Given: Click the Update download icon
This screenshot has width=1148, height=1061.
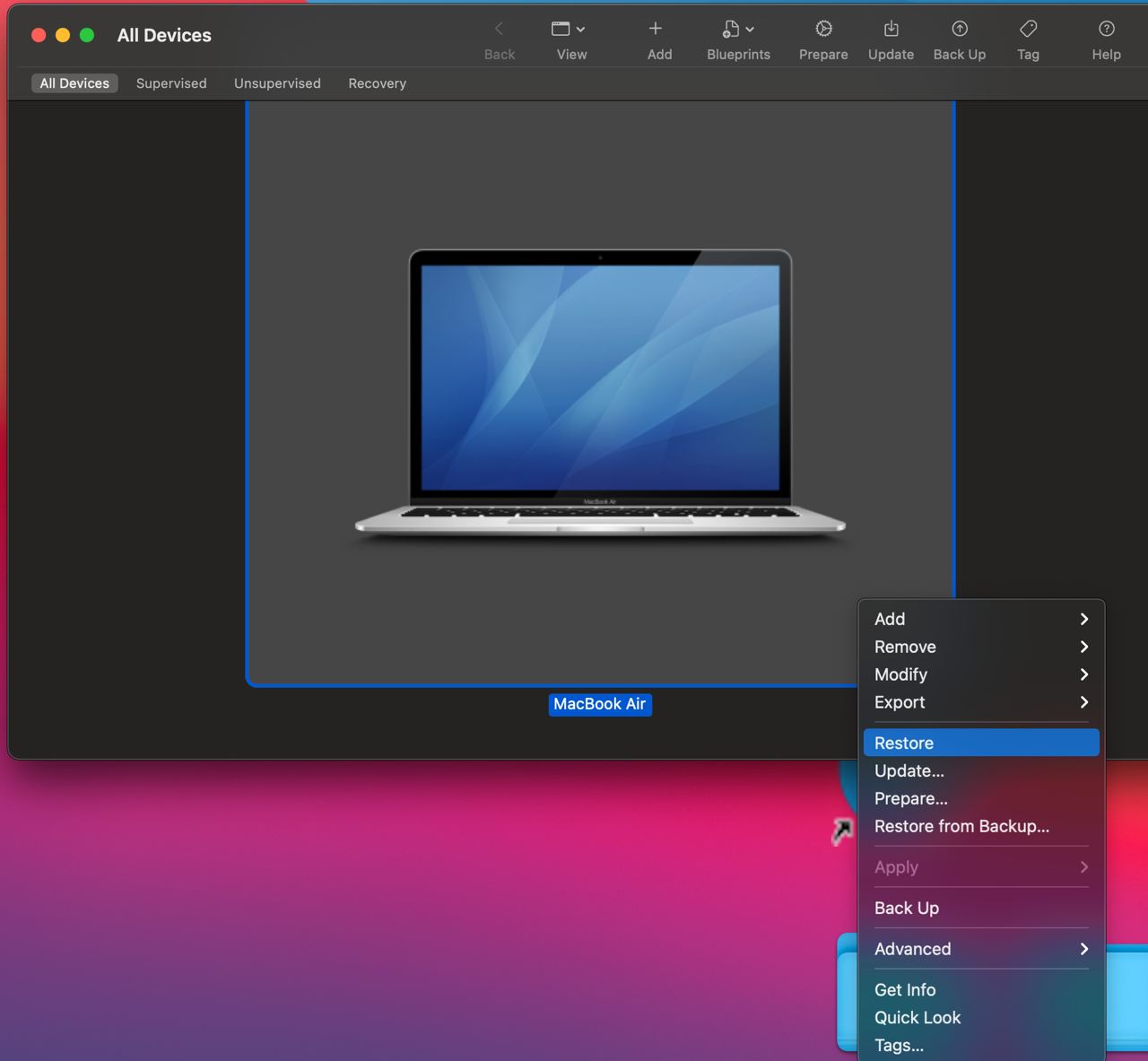Looking at the screenshot, I should pos(891,29).
